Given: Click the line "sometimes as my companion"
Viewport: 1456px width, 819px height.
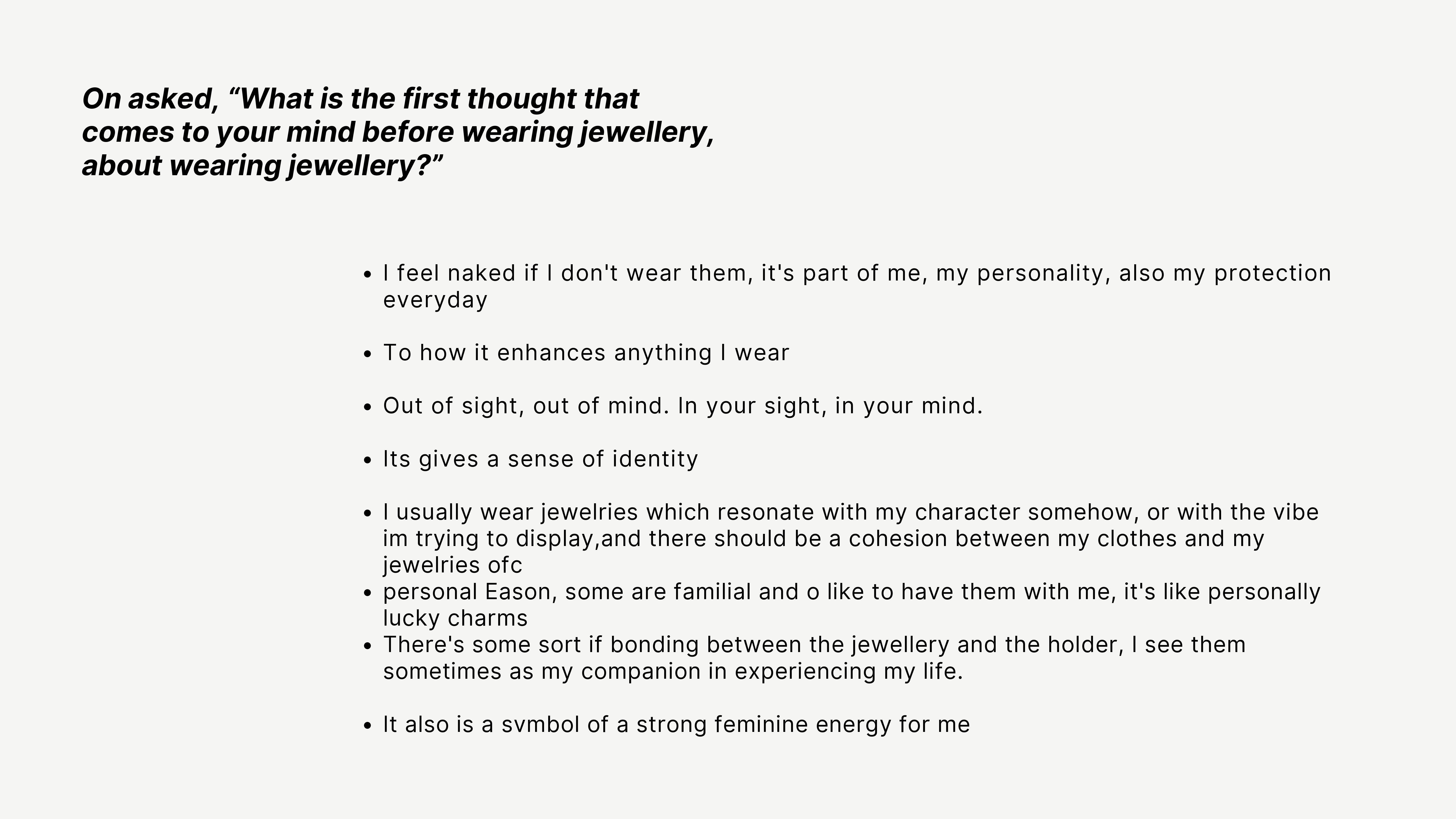Looking at the screenshot, I should (673, 671).
